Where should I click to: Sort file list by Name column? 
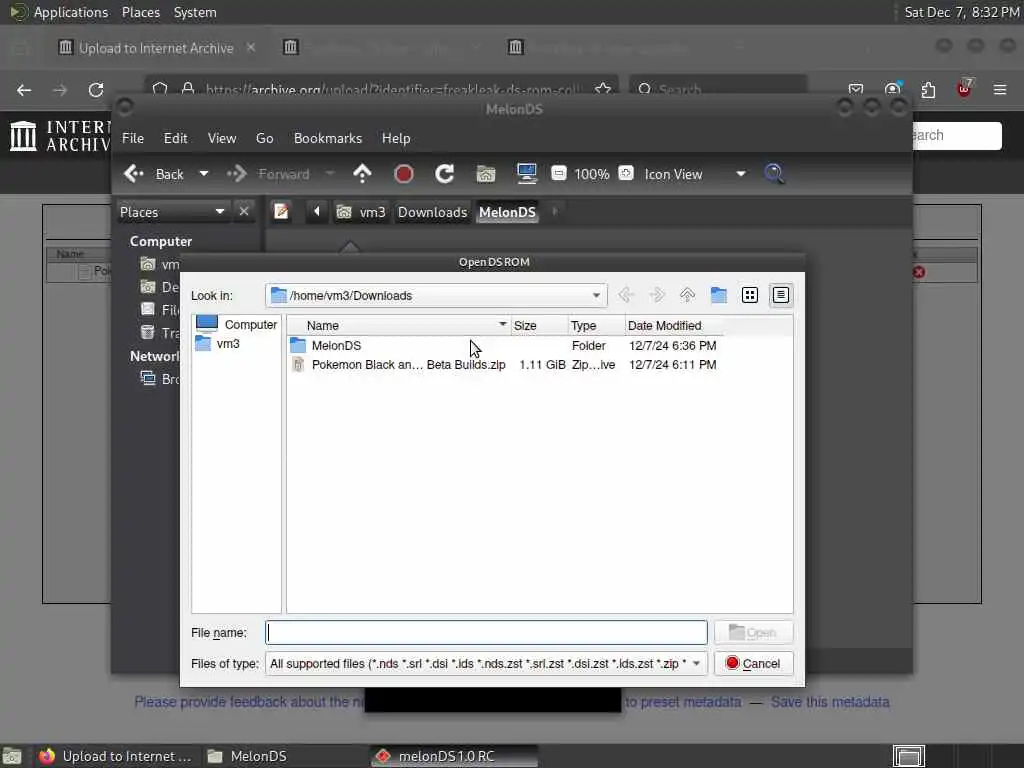398,325
